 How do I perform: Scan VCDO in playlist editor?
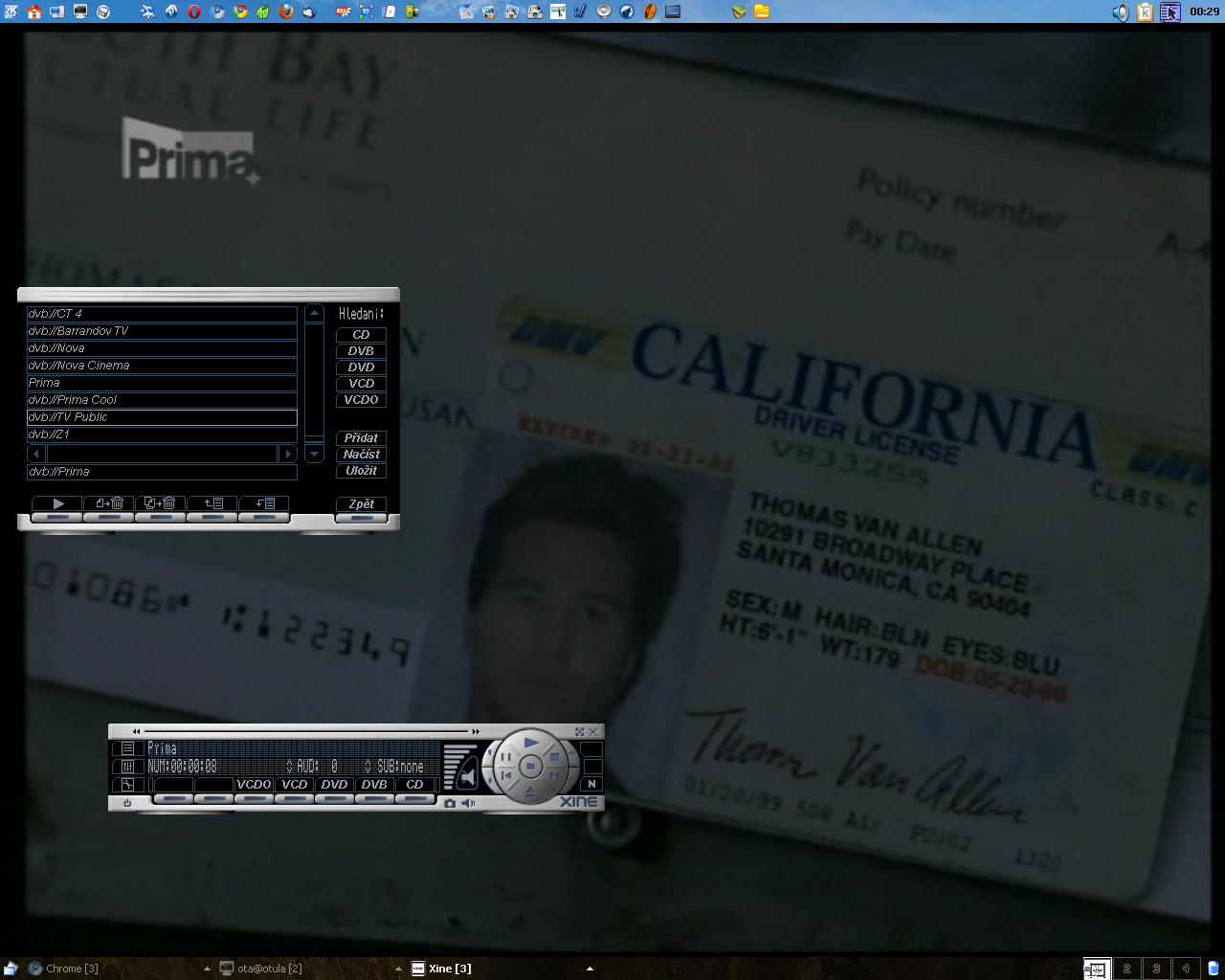361,399
